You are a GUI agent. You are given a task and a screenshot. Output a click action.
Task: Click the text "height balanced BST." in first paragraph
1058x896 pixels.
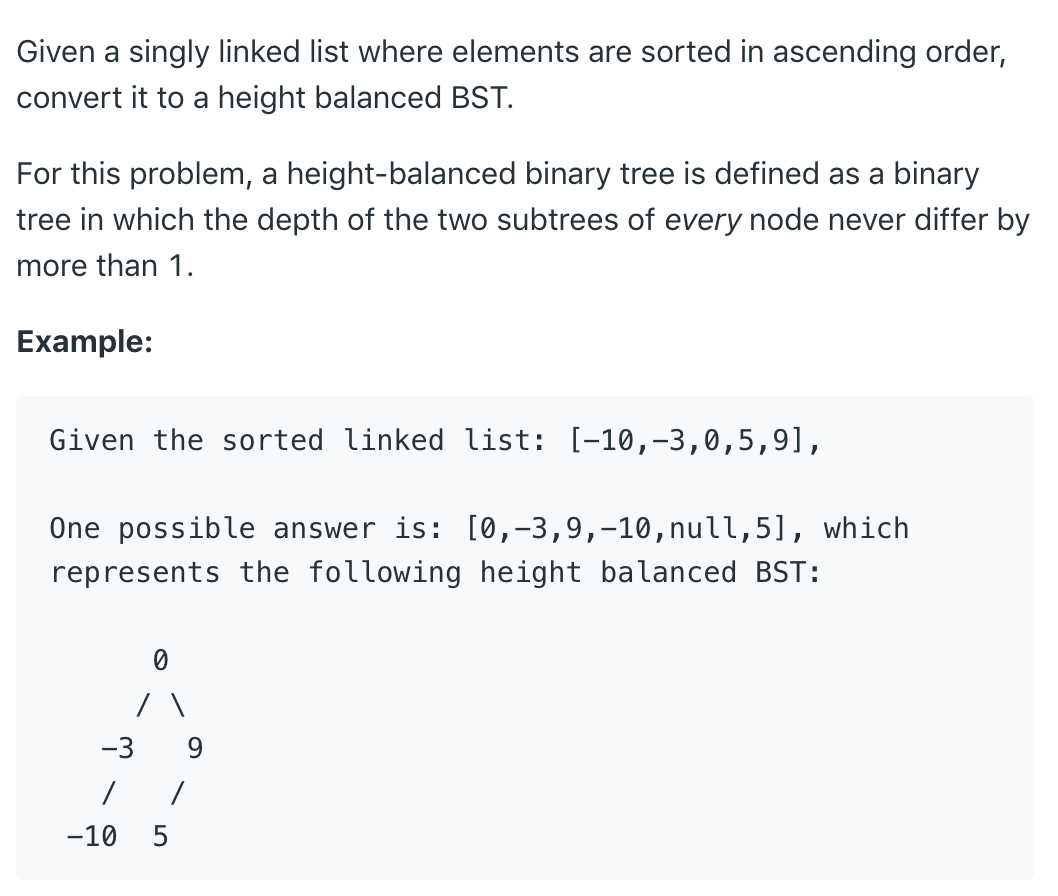pos(365,98)
